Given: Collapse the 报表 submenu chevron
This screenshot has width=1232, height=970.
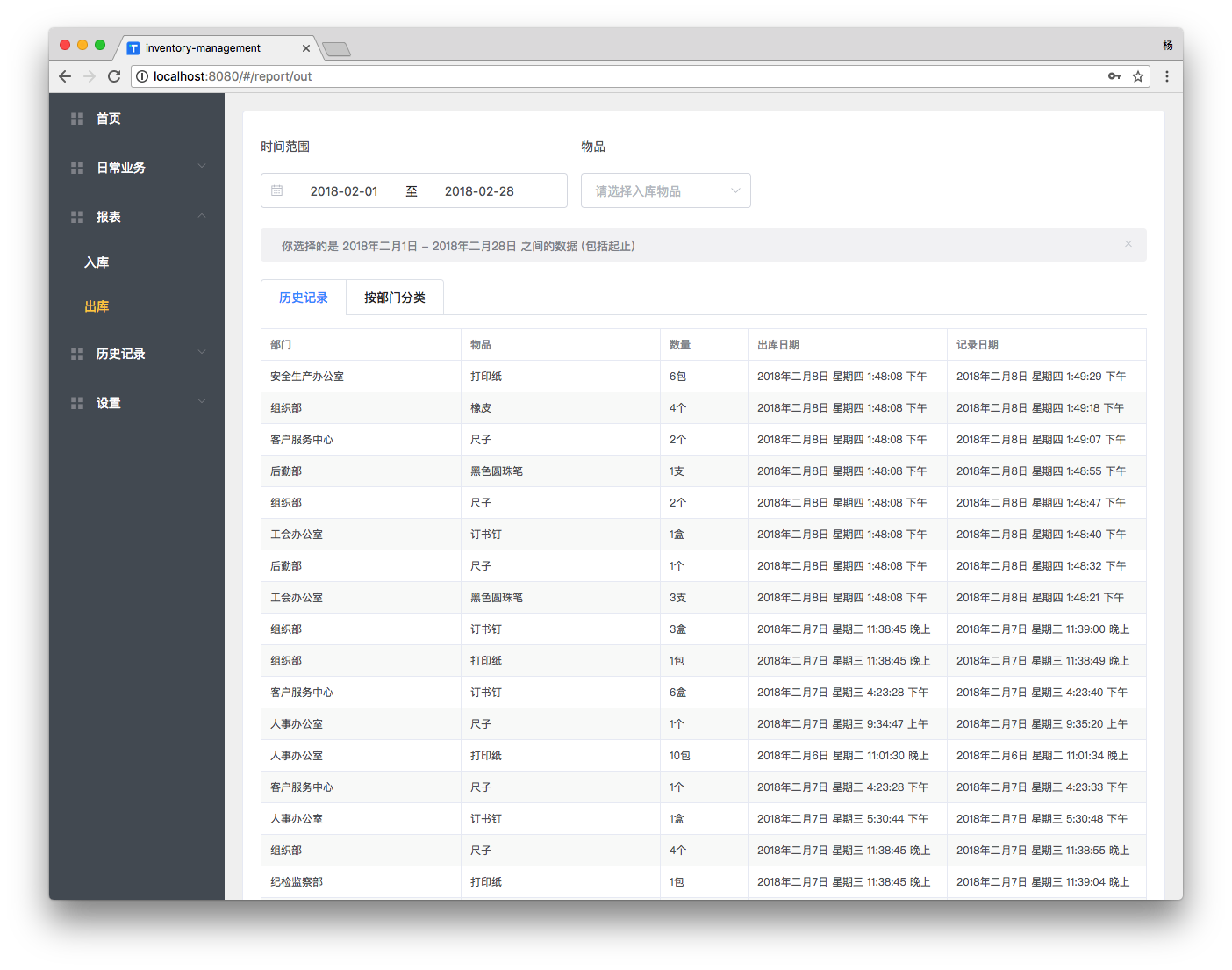Looking at the screenshot, I should 202,216.
